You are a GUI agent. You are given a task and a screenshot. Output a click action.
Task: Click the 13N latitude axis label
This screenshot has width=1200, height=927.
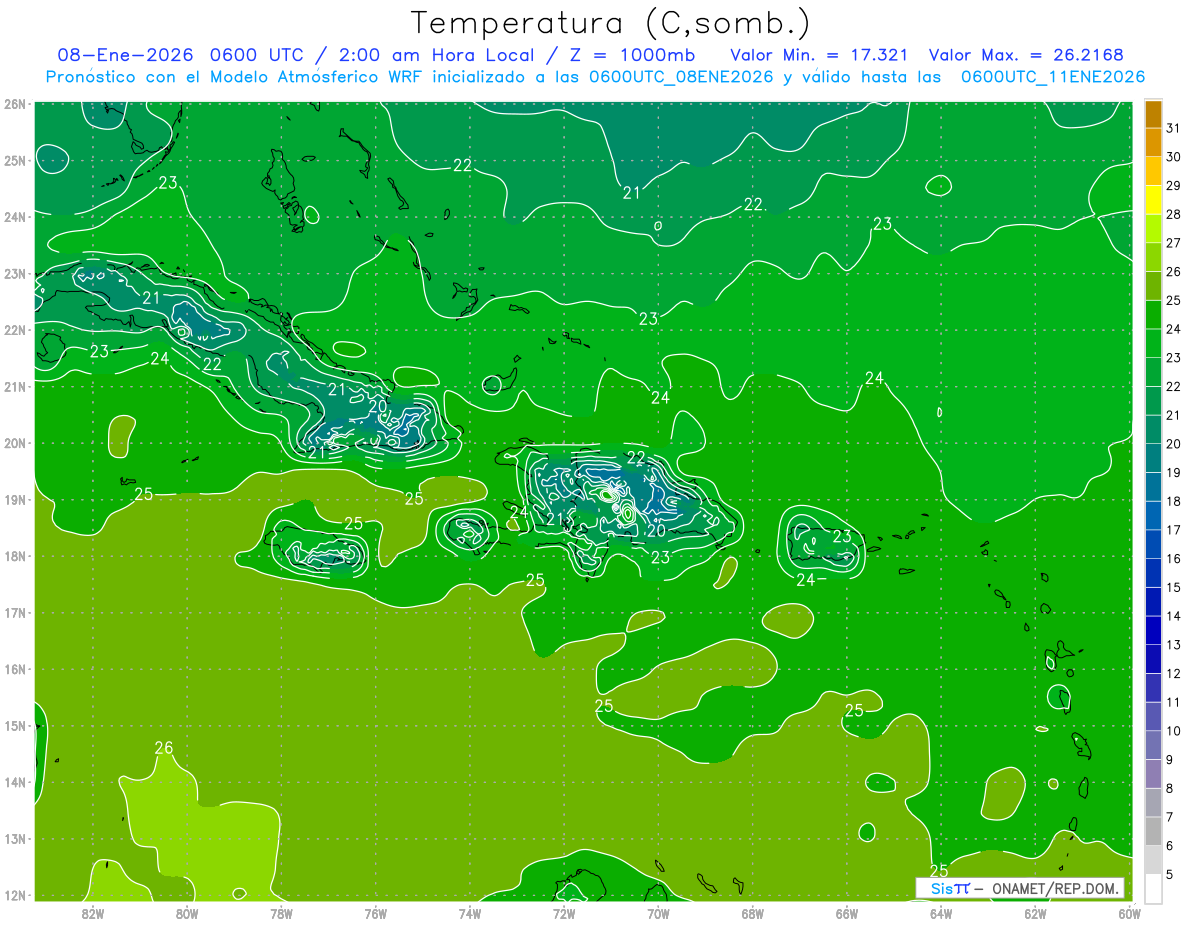(15, 839)
